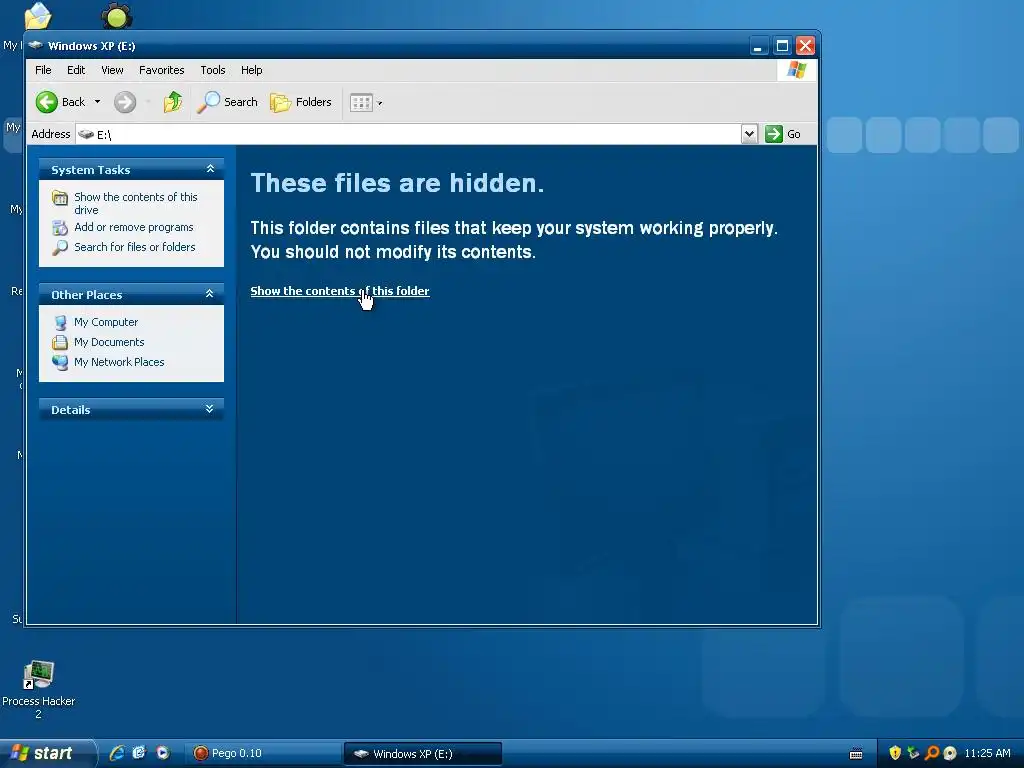Expand the Details panel

tap(210, 409)
